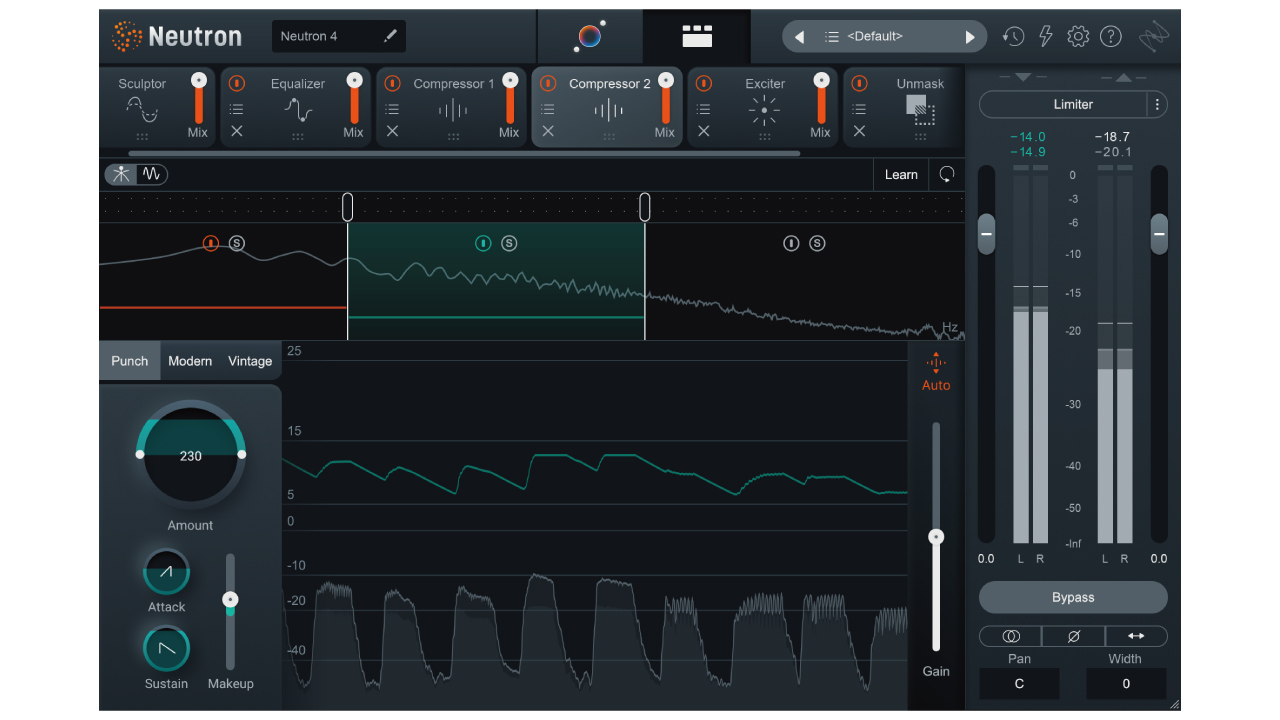Remove the Compressor 2 module with its X
1280x720 pixels.
[548, 131]
